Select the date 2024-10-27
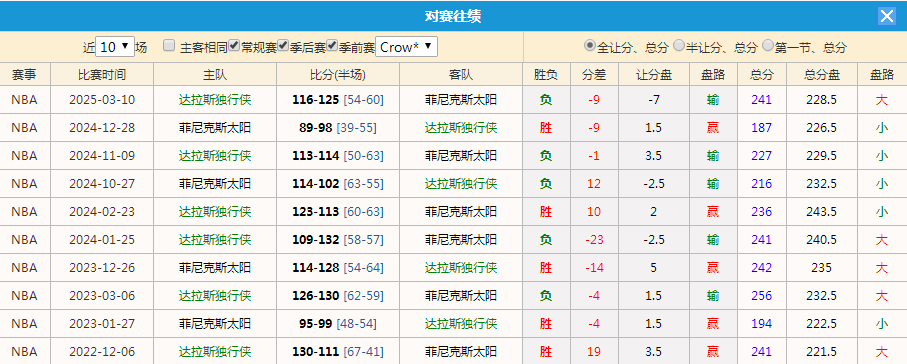 click(x=102, y=183)
